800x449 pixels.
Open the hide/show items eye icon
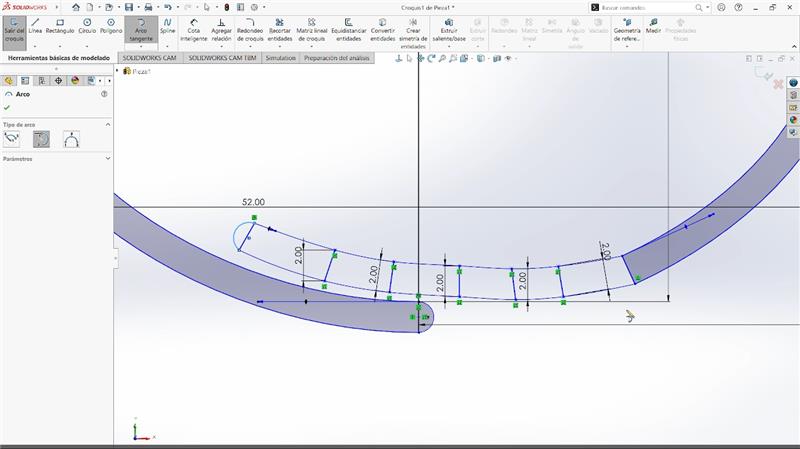508,59
